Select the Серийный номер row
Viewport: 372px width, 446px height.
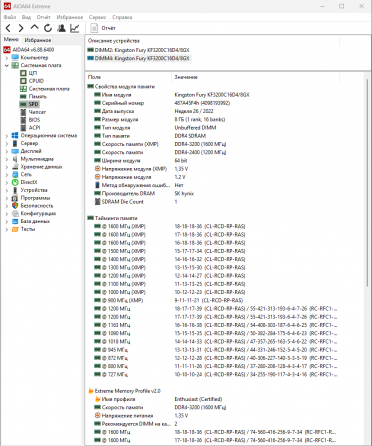tap(212, 103)
